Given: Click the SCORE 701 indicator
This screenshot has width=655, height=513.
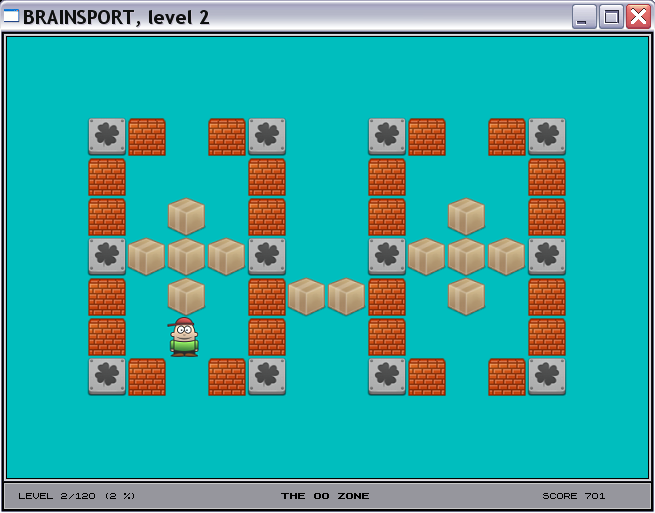Looking at the screenshot, I should tap(574, 496).
